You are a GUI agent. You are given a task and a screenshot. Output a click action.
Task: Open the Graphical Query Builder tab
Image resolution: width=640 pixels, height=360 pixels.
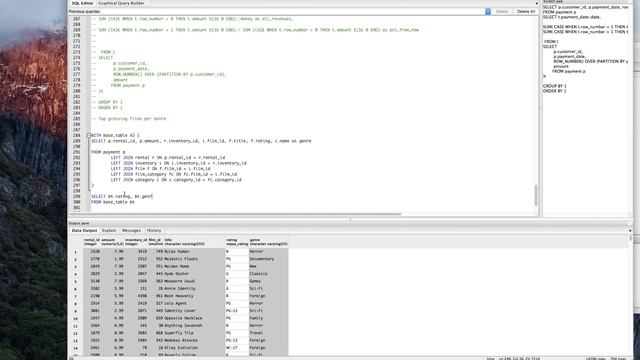121,3
